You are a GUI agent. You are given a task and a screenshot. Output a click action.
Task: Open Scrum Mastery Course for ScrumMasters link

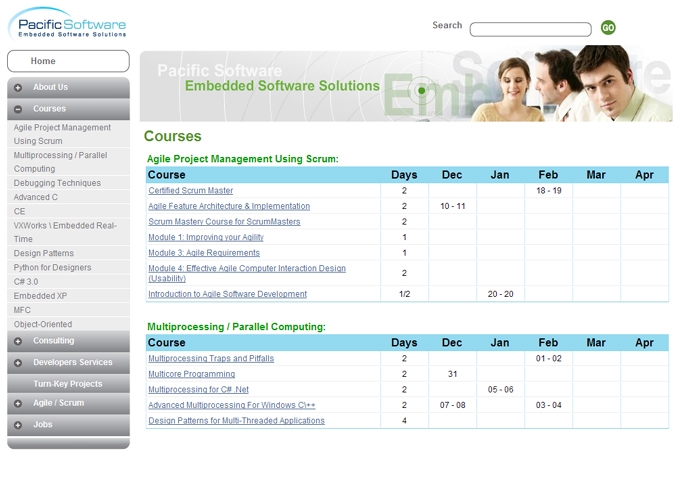(x=224, y=222)
